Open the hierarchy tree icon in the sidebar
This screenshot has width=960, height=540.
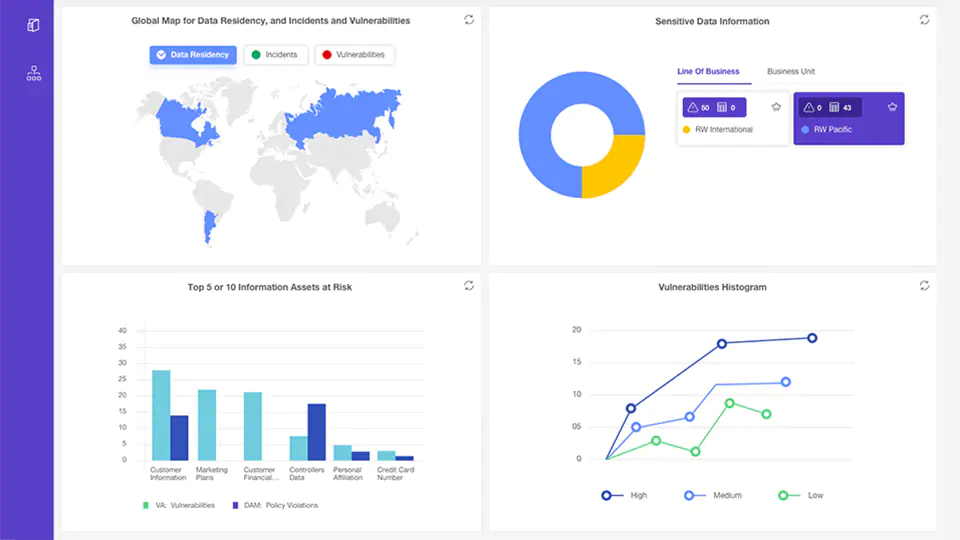coord(34,73)
